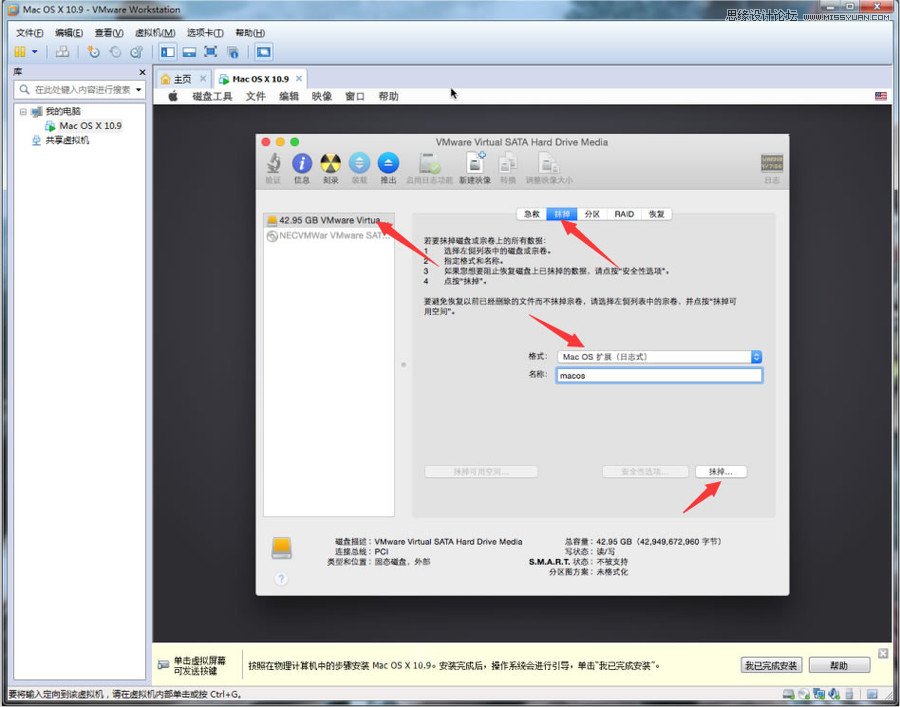Take a snapshot via VMware toolbar icon
Image resolution: width=900 pixels, height=707 pixels.
pos(94,53)
